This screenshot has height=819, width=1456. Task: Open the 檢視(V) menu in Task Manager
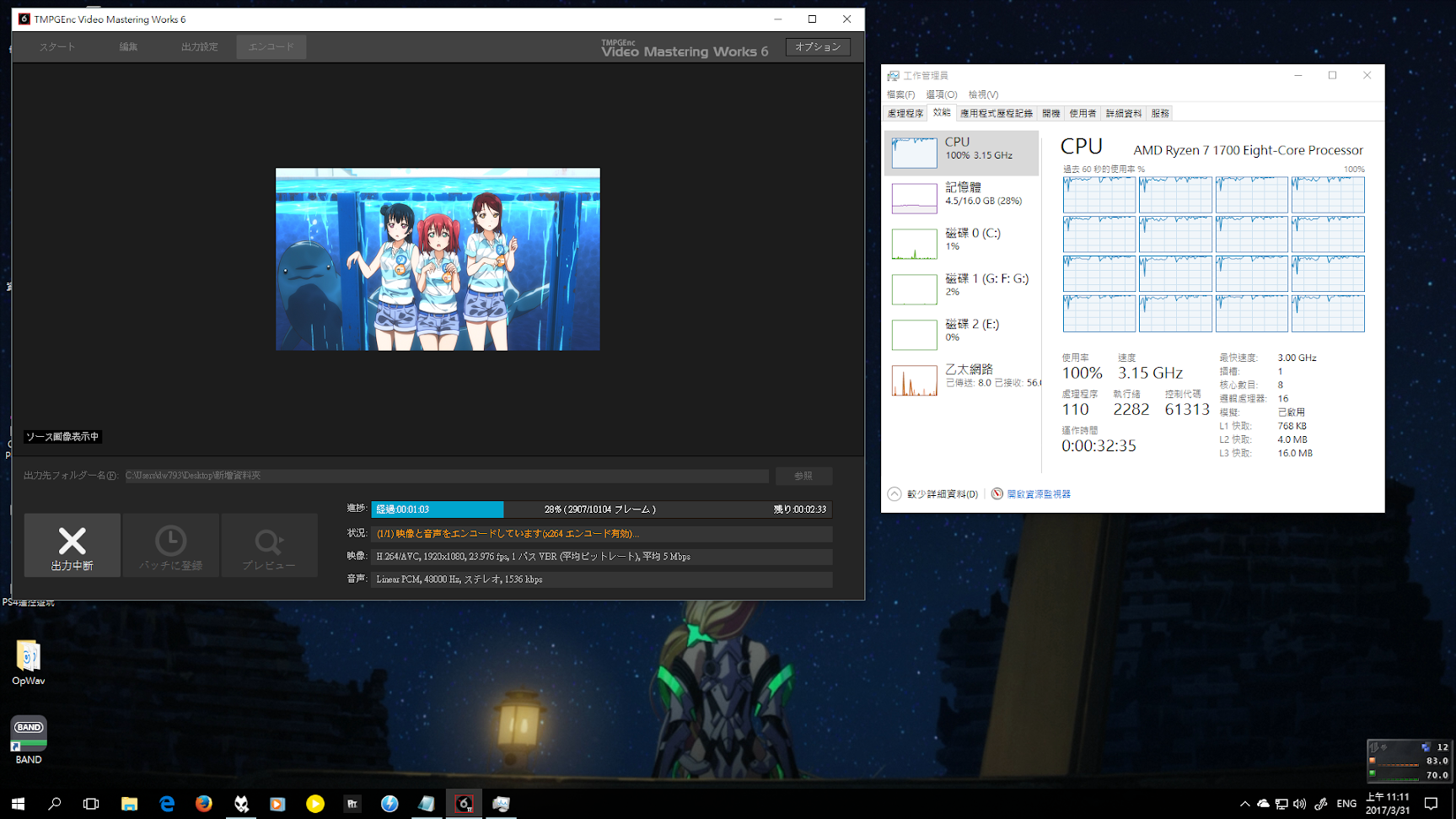coord(983,94)
